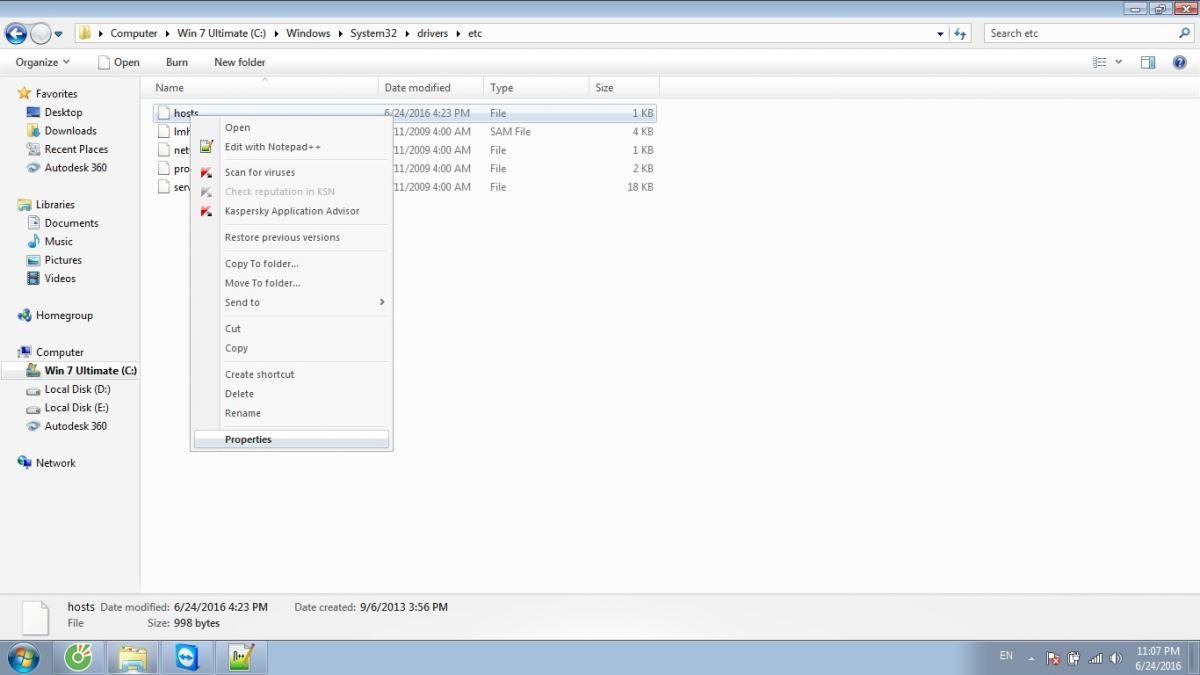
Task: Click the magnifier icon in the search box
Action: [x=1184, y=32]
